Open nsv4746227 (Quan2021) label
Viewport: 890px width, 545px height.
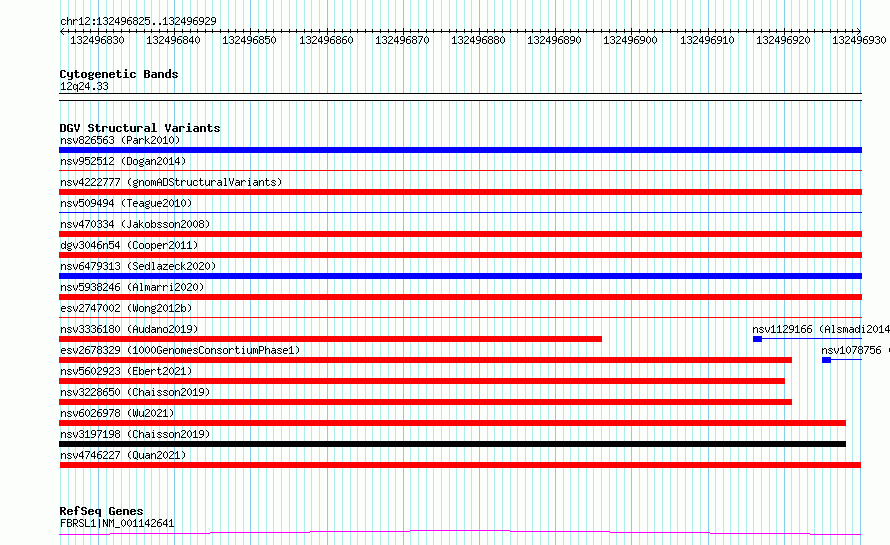[123, 455]
